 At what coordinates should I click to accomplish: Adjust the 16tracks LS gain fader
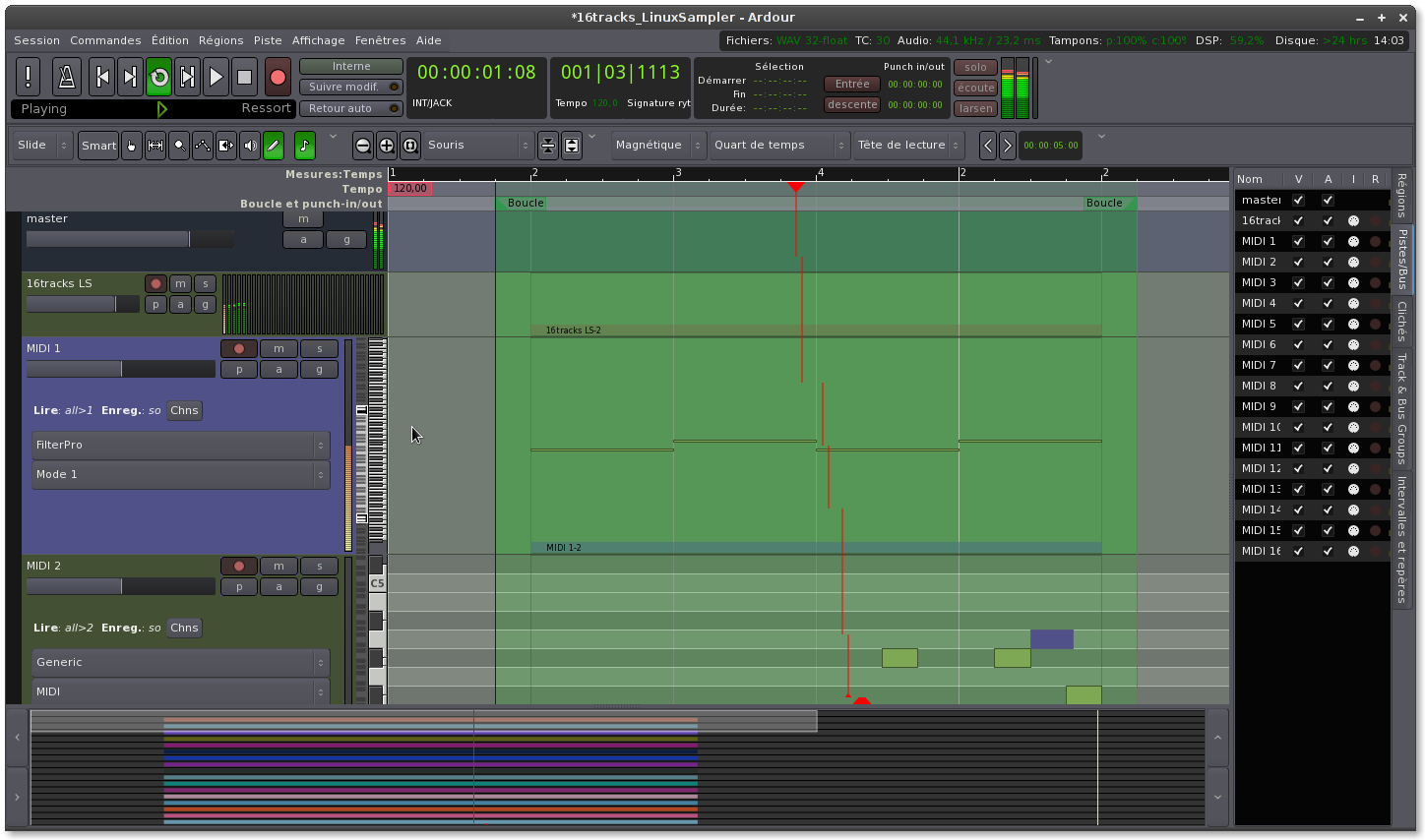(84, 305)
